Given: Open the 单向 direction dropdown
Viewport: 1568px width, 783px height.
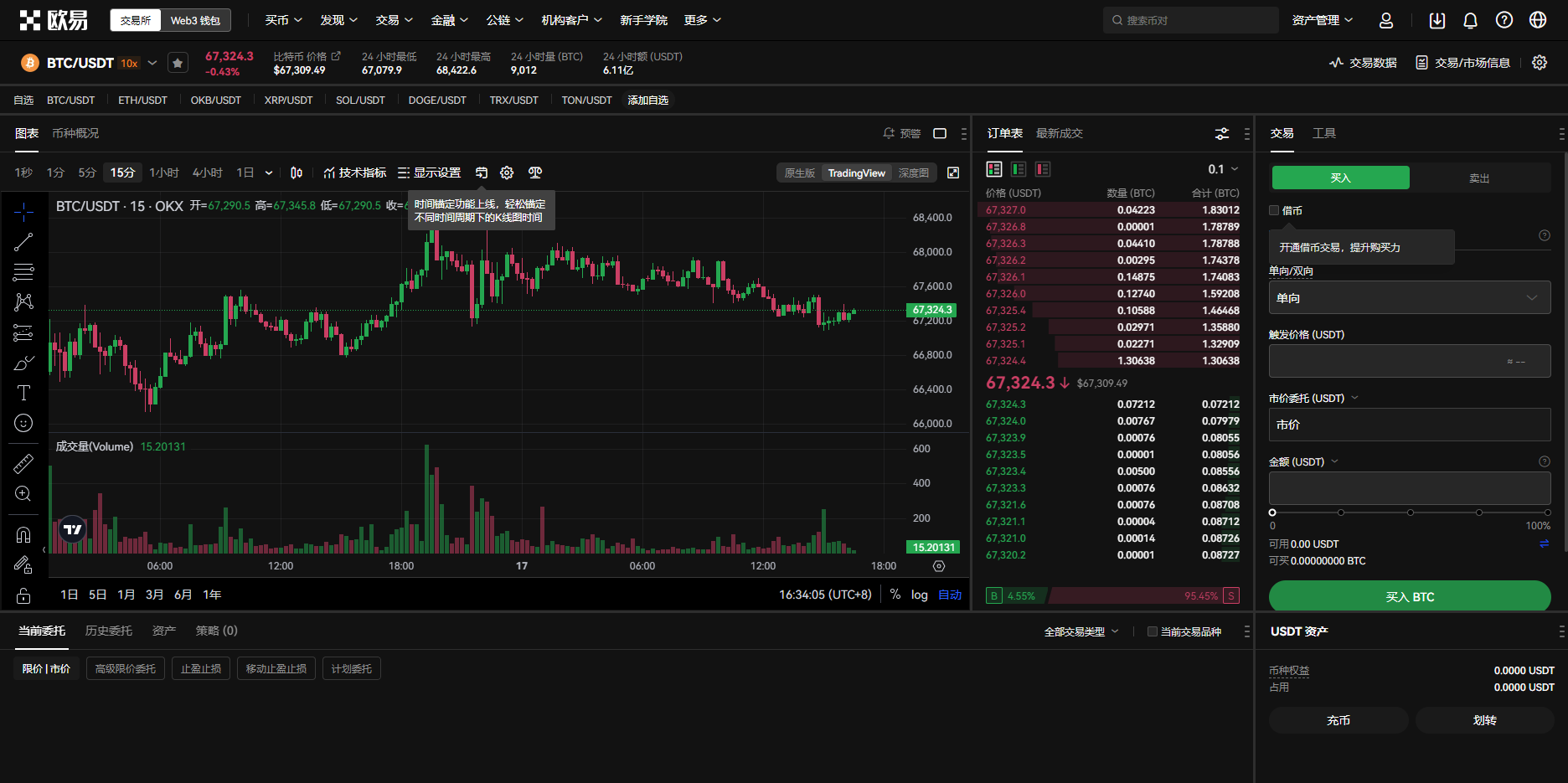Looking at the screenshot, I should (x=1410, y=298).
